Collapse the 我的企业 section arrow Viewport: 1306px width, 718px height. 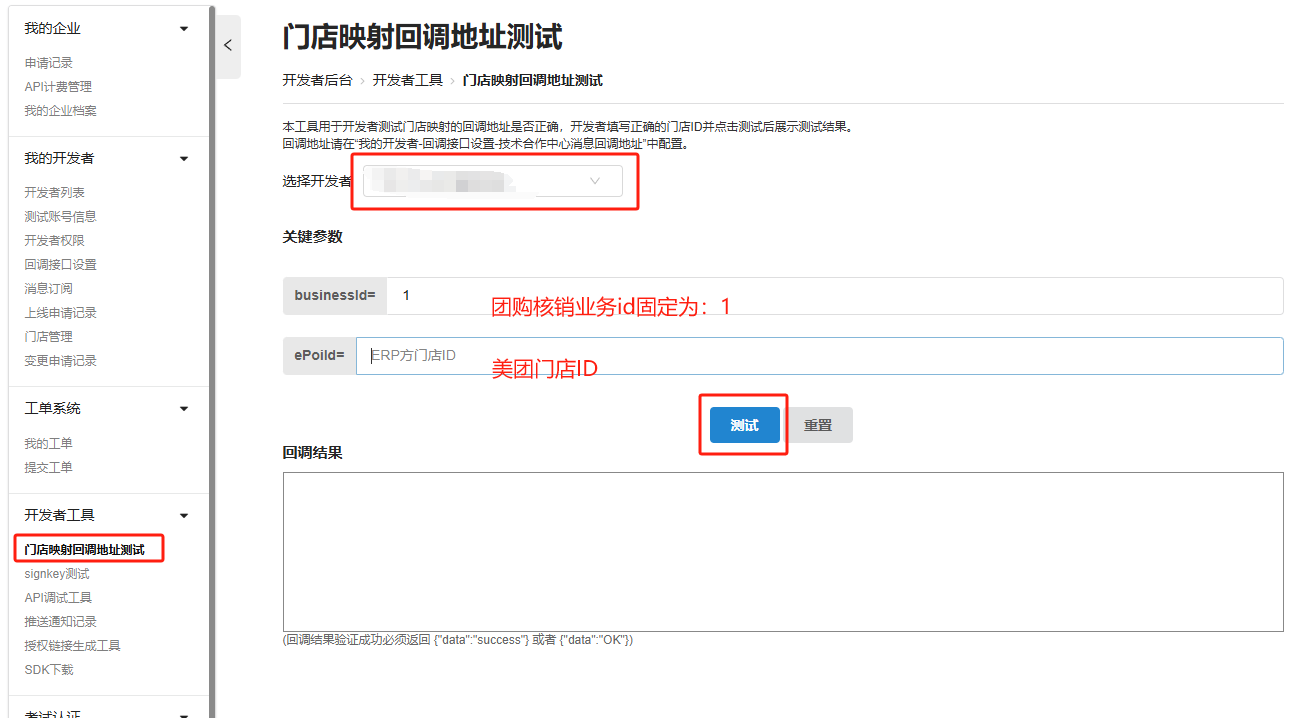184,29
